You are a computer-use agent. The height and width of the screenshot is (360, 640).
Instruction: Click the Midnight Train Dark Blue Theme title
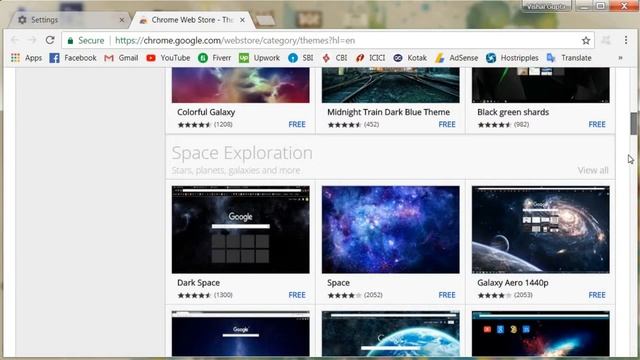click(x=389, y=112)
